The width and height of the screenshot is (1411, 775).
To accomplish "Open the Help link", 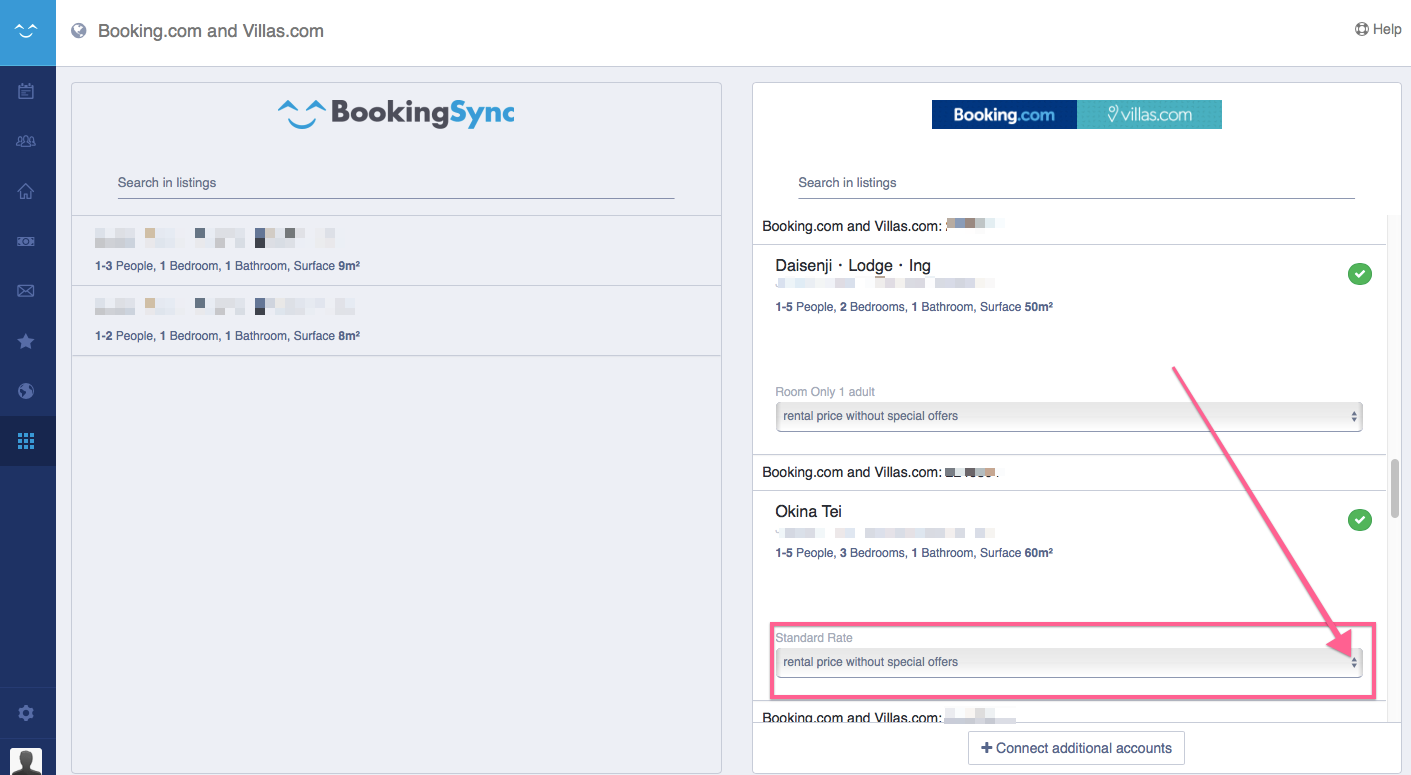I will [x=1378, y=30].
